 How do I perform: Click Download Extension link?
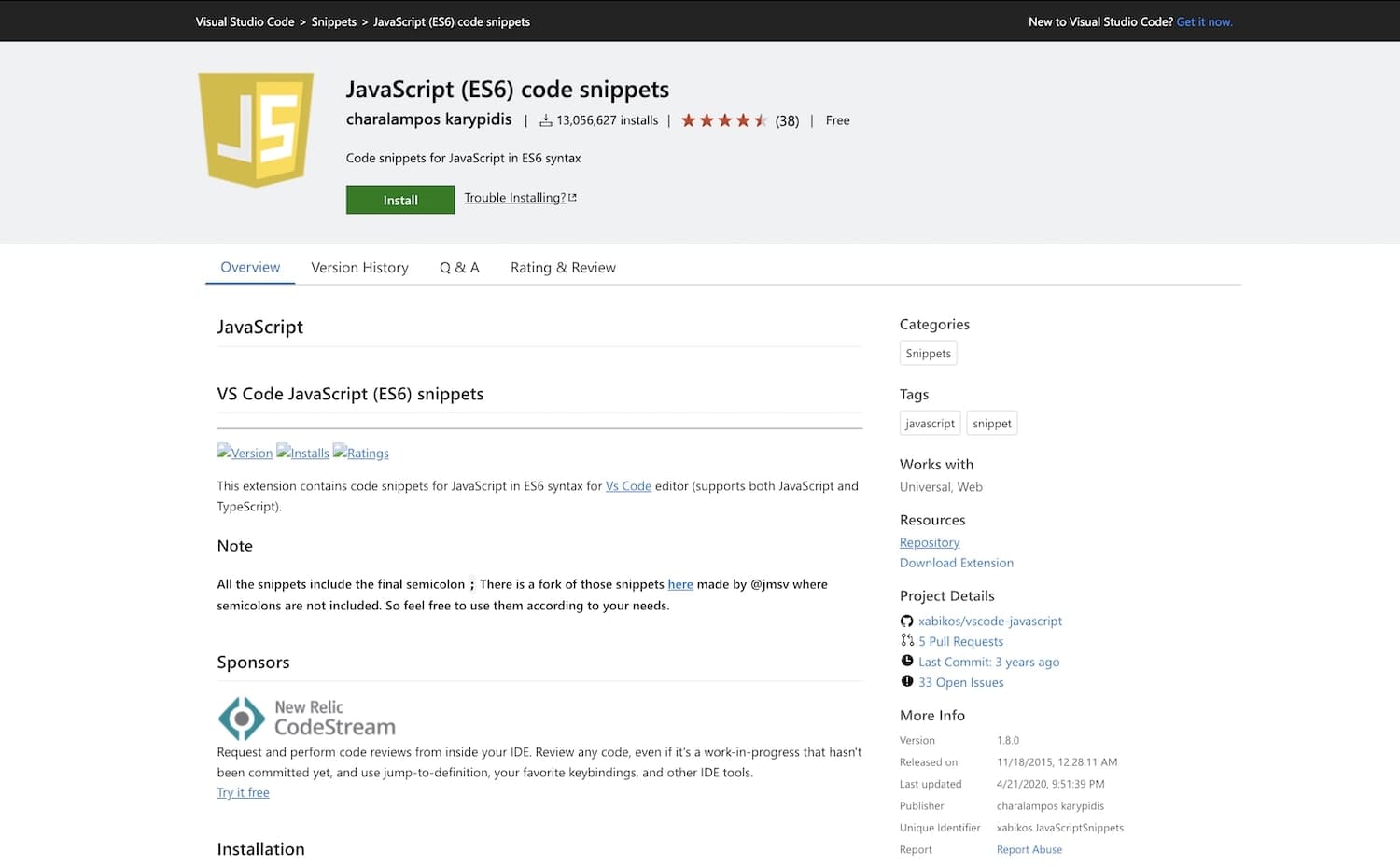pyautogui.click(x=957, y=563)
